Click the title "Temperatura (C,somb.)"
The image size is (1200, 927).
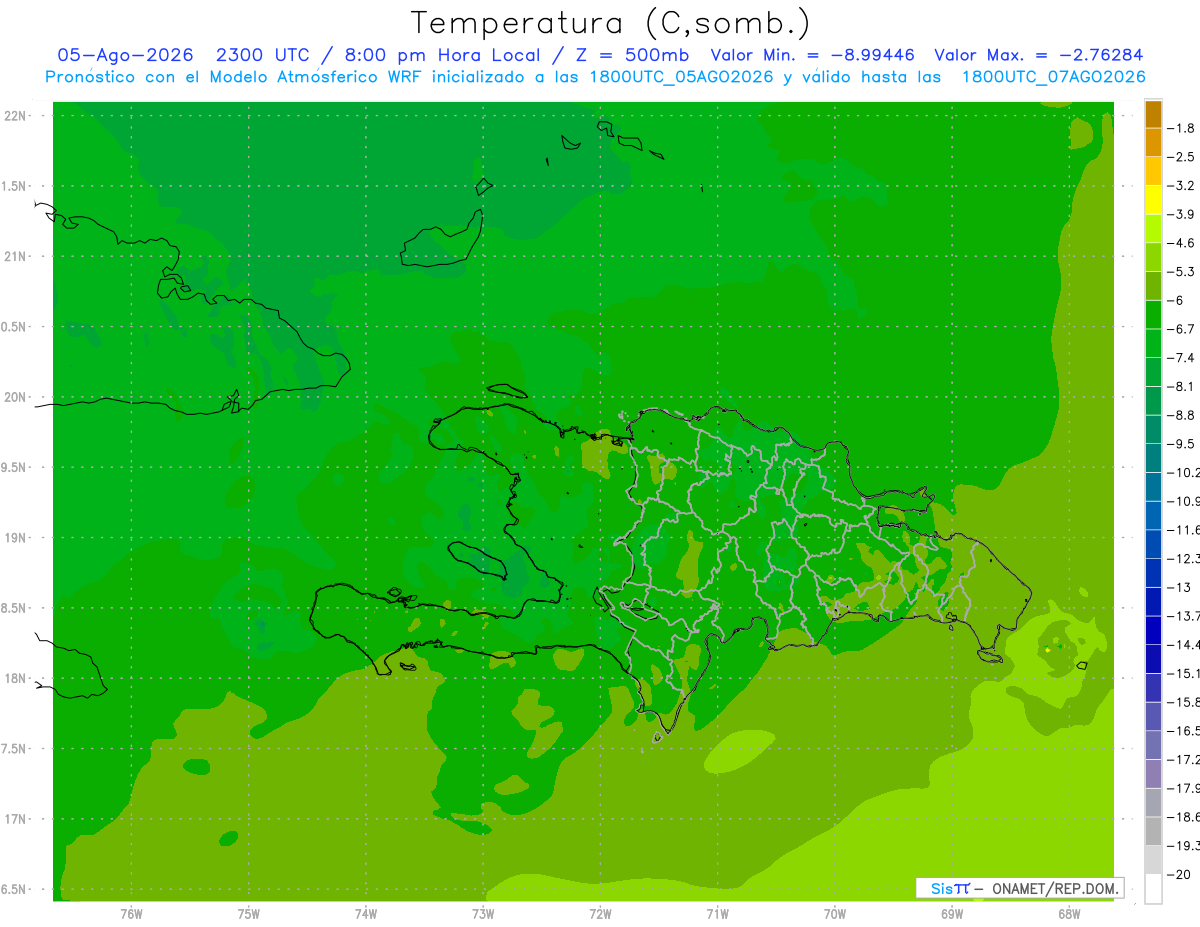[611, 23]
